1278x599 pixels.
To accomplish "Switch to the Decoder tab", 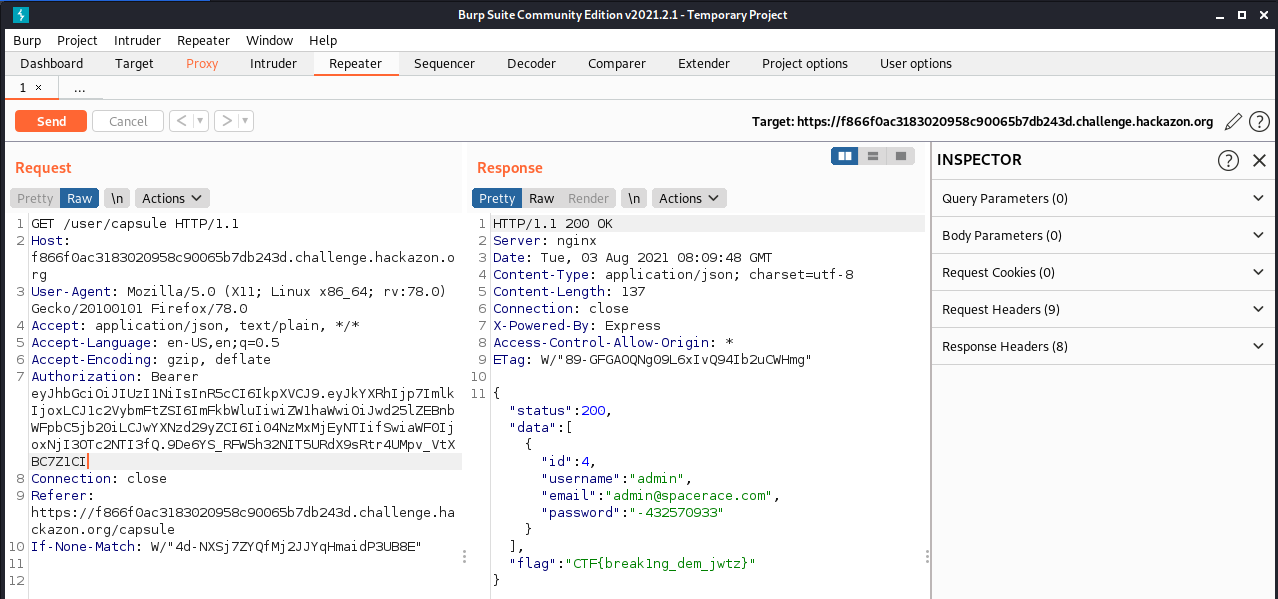I will point(531,63).
